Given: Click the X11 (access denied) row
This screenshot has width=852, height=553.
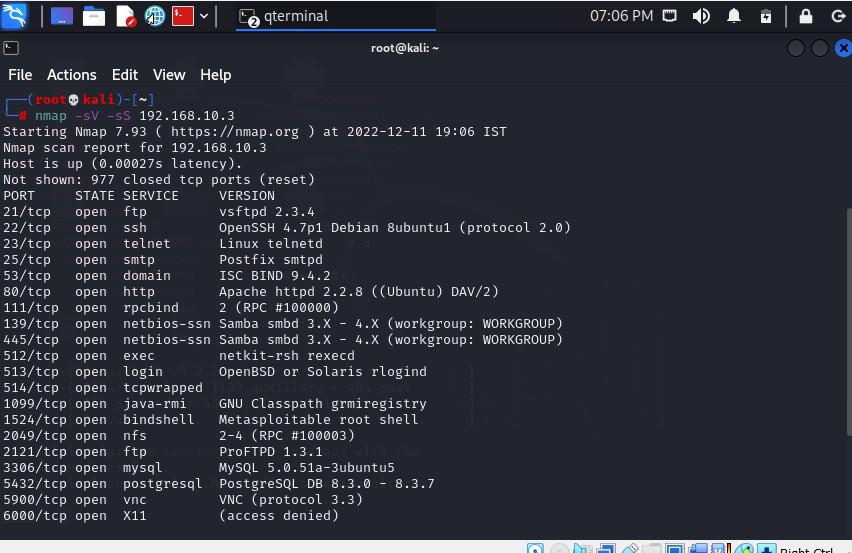Looking at the screenshot, I should coord(171,516).
